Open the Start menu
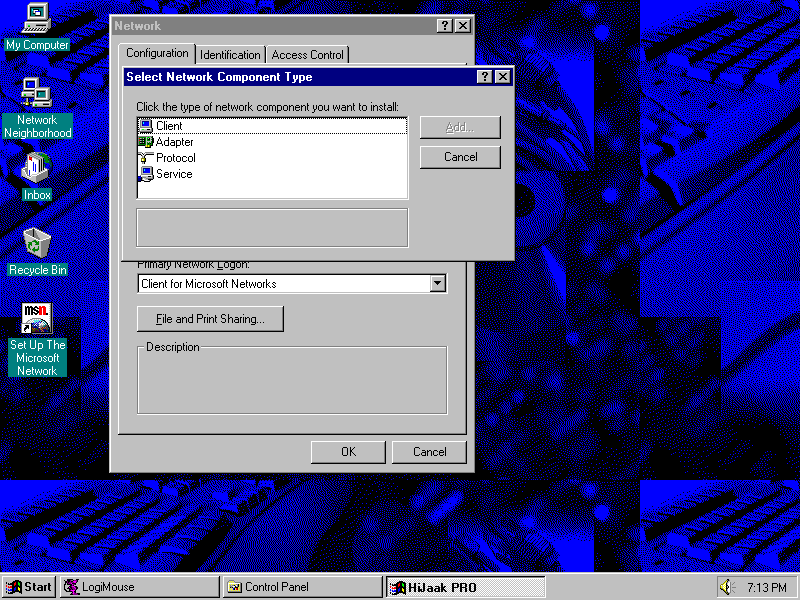The image size is (800, 600). pyautogui.click(x=29, y=587)
